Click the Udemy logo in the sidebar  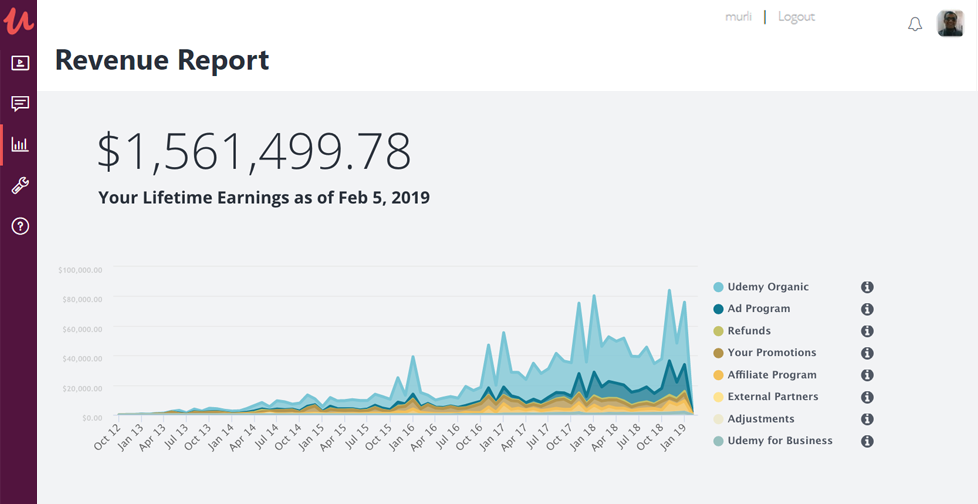pyautogui.click(x=18, y=19)
